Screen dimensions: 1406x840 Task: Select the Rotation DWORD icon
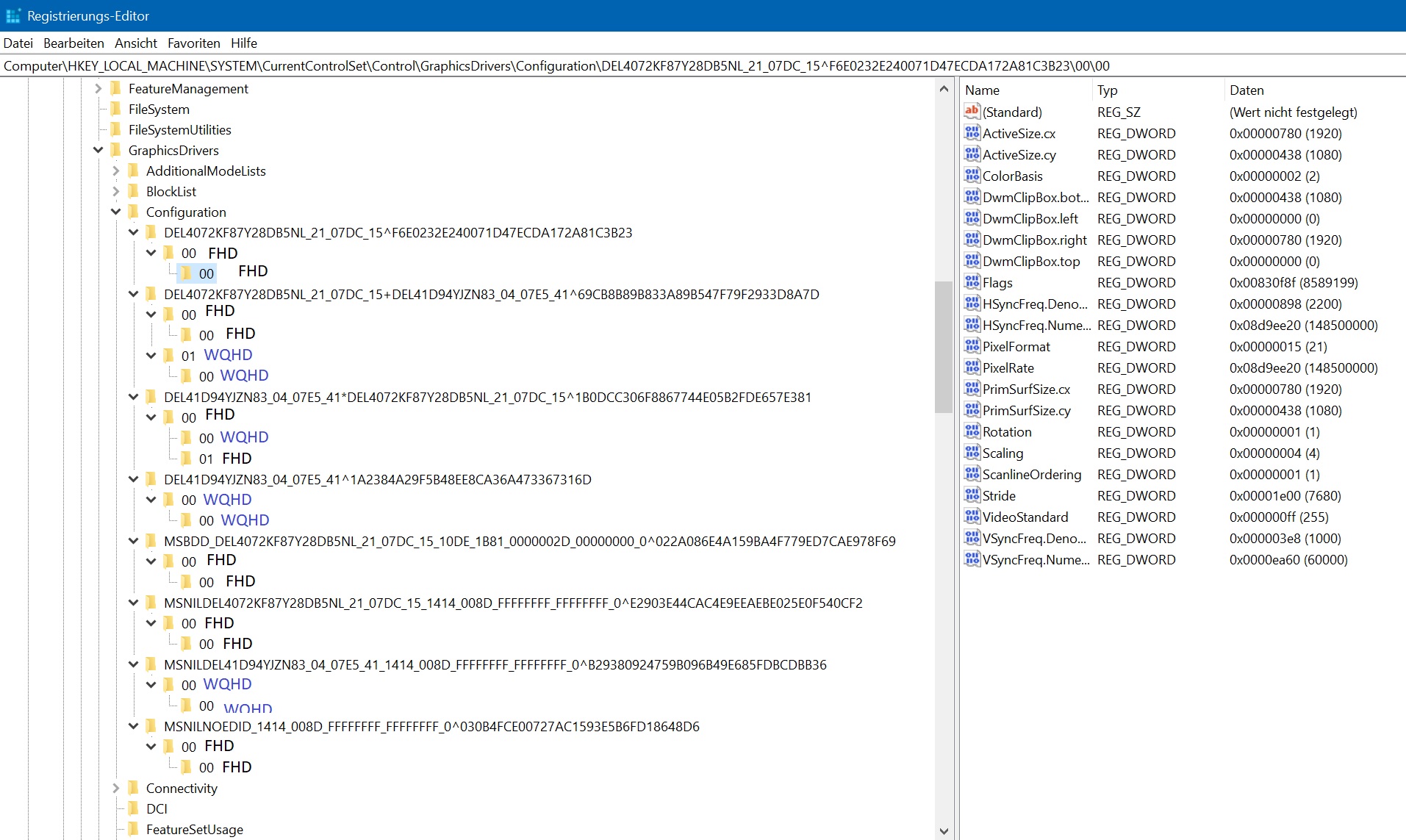click(972, 431)
